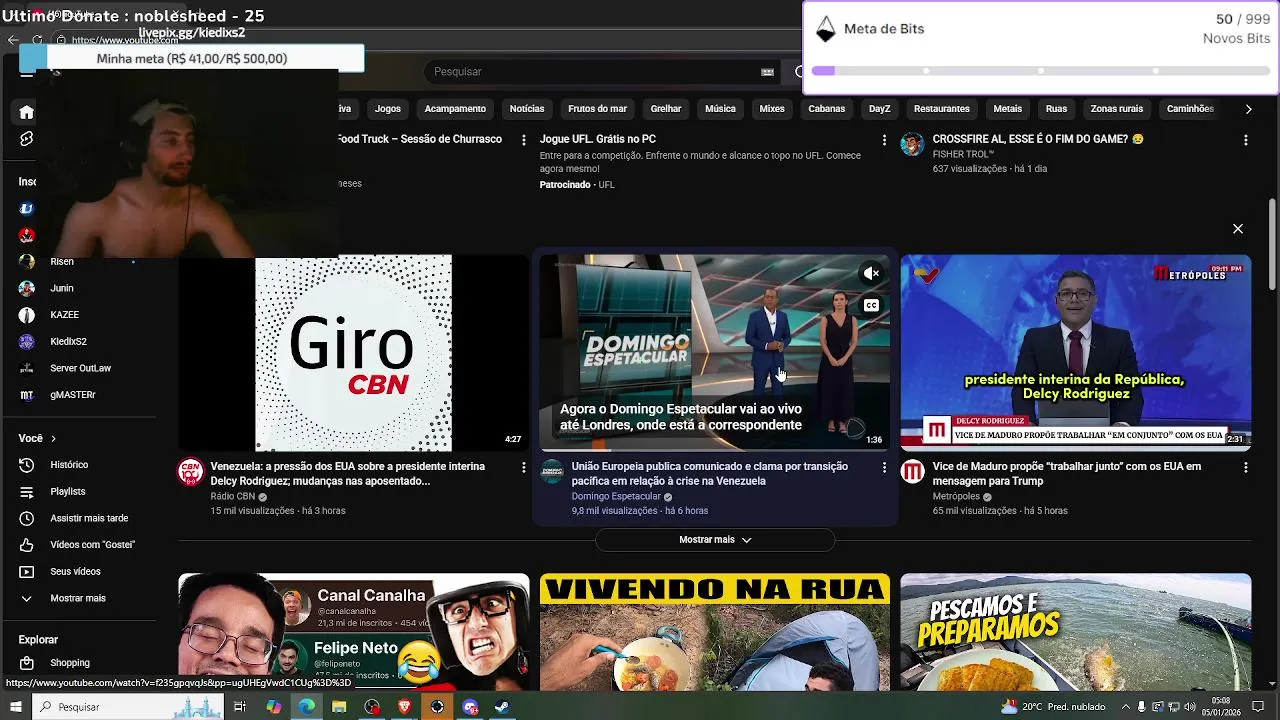Open Brave browser from the taskbar

404,707
